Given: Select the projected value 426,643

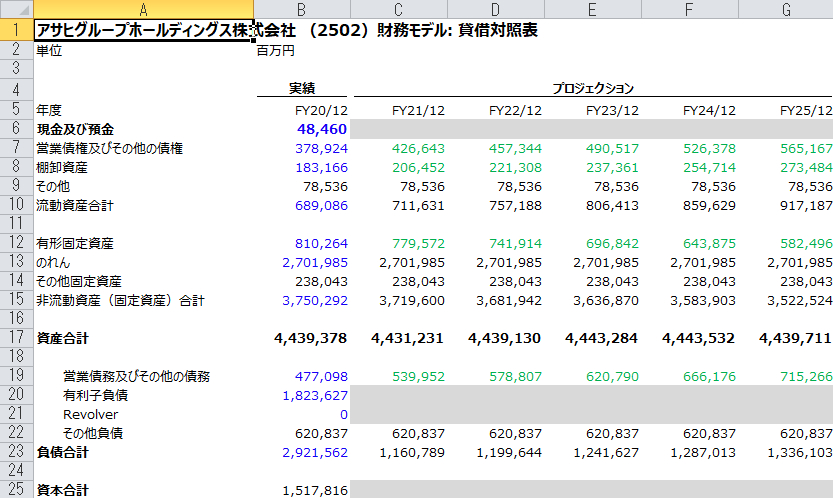Looking at the screenshot, I should (418, 148).
